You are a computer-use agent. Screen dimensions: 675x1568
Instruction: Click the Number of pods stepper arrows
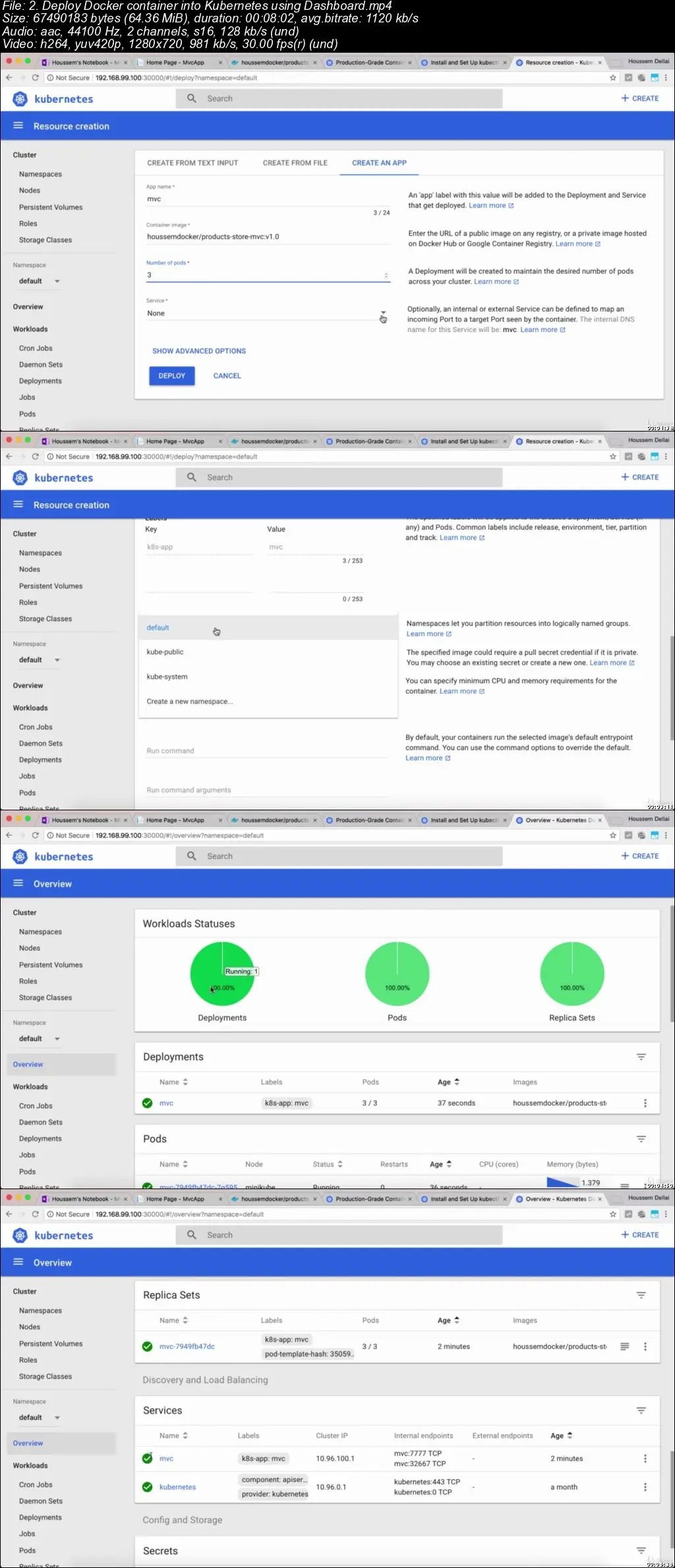386,275
